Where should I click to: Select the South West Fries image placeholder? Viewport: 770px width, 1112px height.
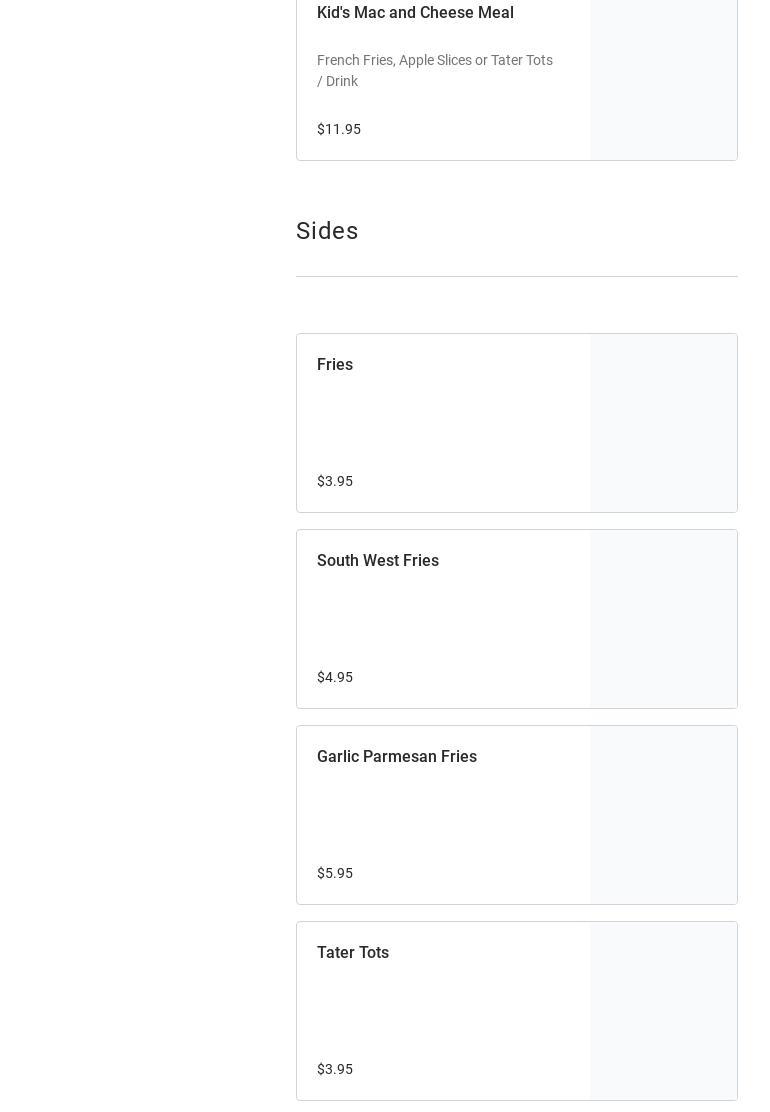pyautogui.click(x=663, y=619)
